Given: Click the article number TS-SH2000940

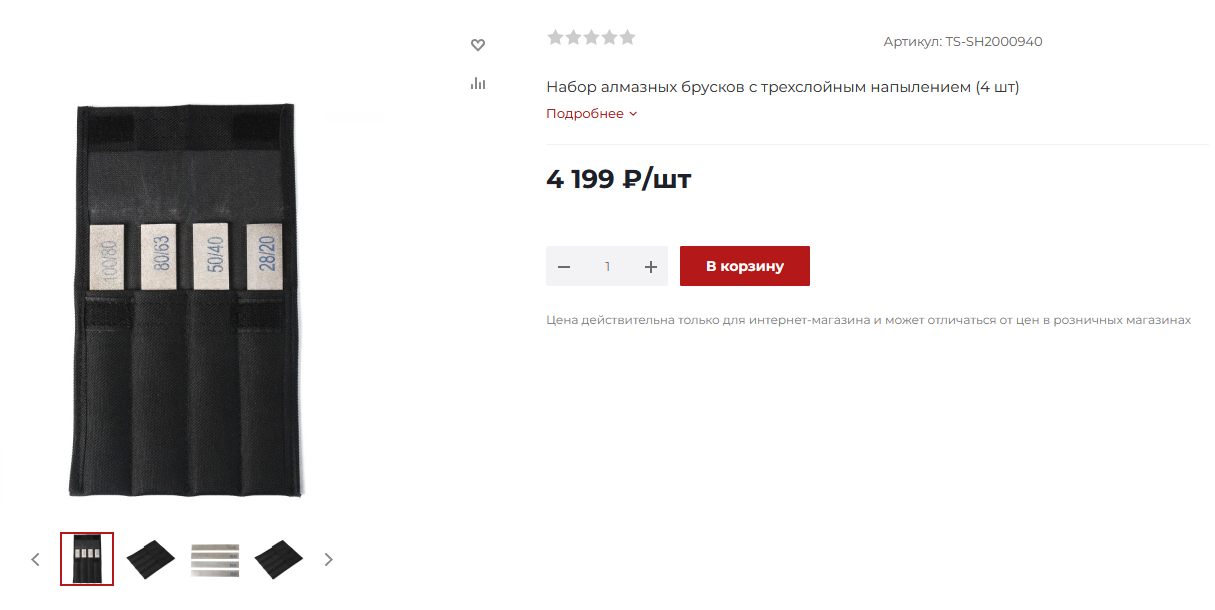Looking at the screenshot, I should click(994, 42).
